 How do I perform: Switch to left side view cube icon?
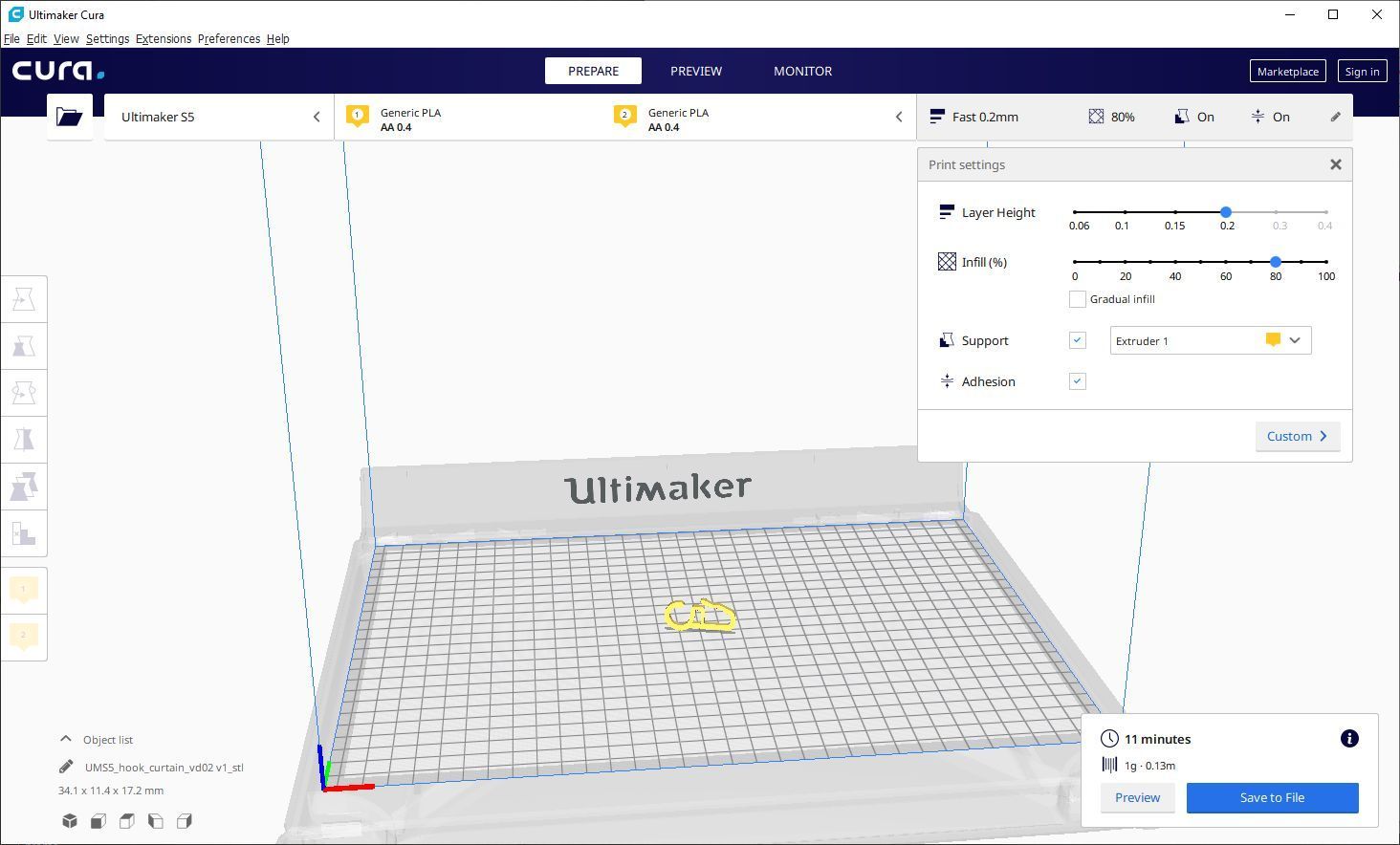[x=156, y=821]
